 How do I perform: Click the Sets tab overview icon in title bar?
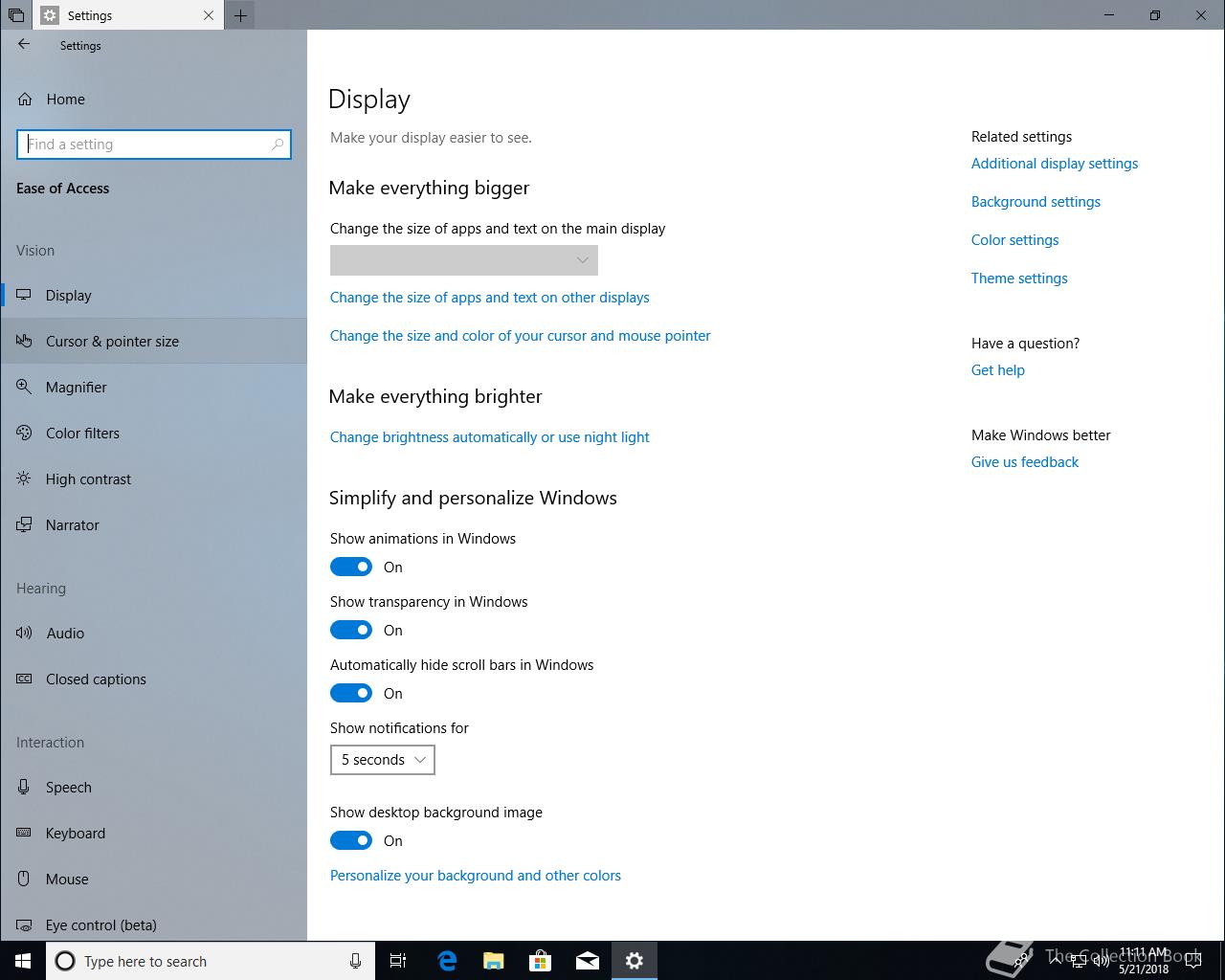pyautogui.click(x=16, y=15)
